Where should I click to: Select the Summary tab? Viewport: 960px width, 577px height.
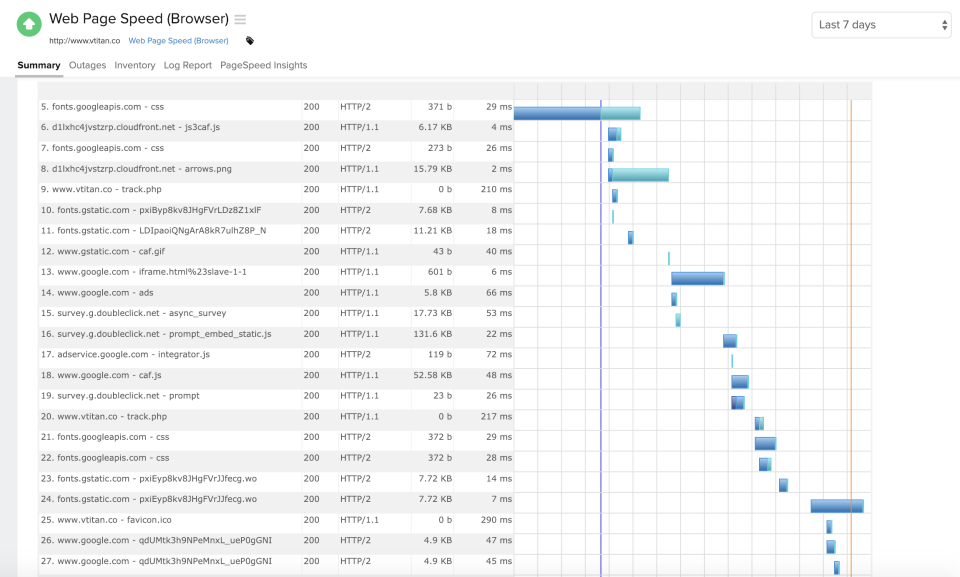tap(39, 65)
